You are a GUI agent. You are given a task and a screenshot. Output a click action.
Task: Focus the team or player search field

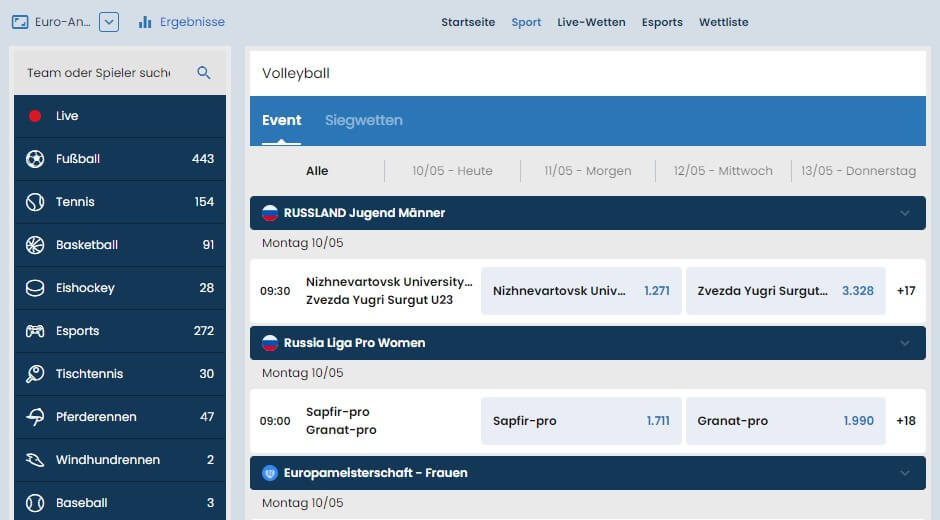[99, 73]
